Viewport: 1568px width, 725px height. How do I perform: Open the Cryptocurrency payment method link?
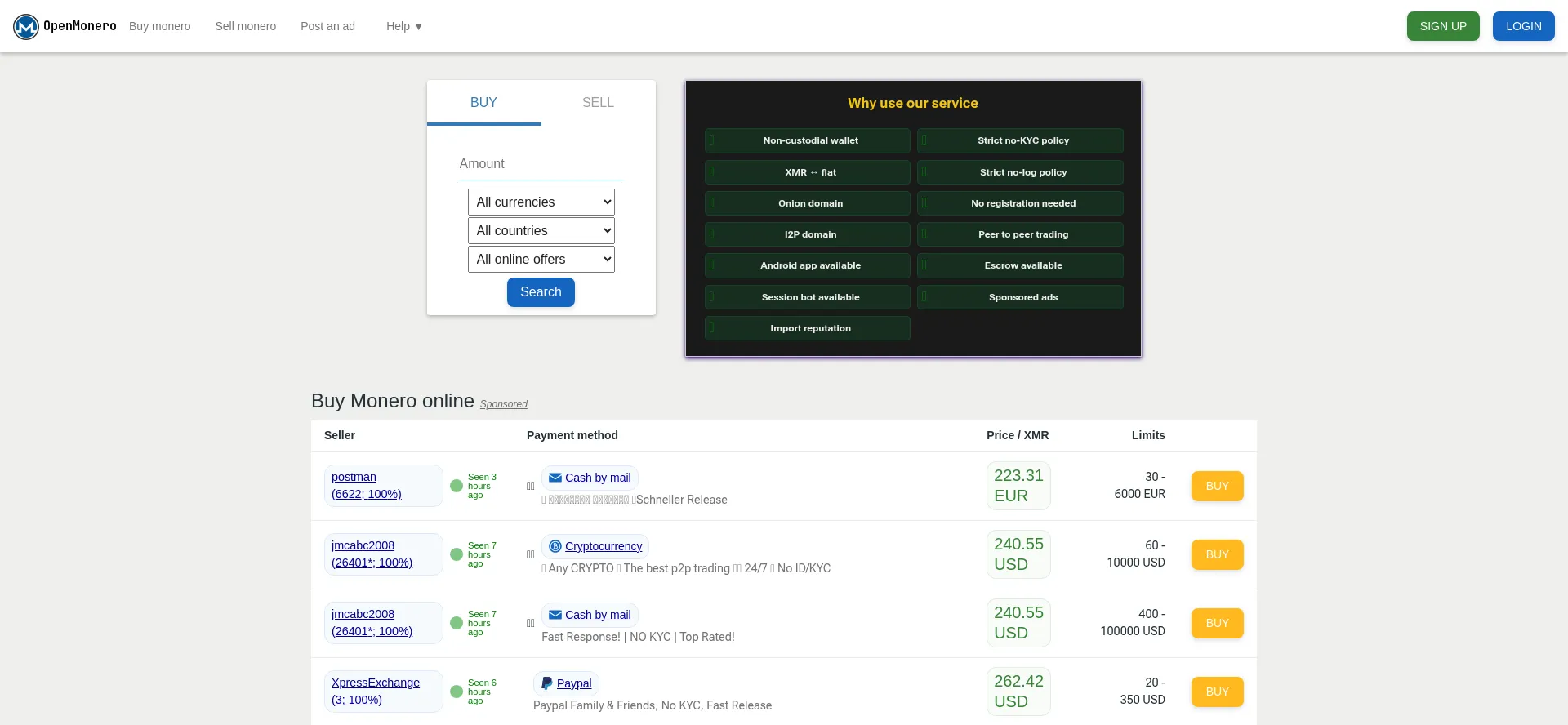click(604, 546)
